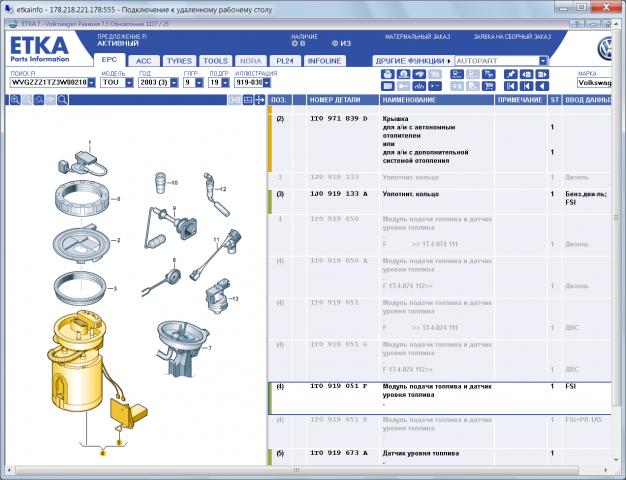Switch to the TOOLS tab
This screenshot has width=626, height=480.
pyautogui.click(x=215, y=61)
